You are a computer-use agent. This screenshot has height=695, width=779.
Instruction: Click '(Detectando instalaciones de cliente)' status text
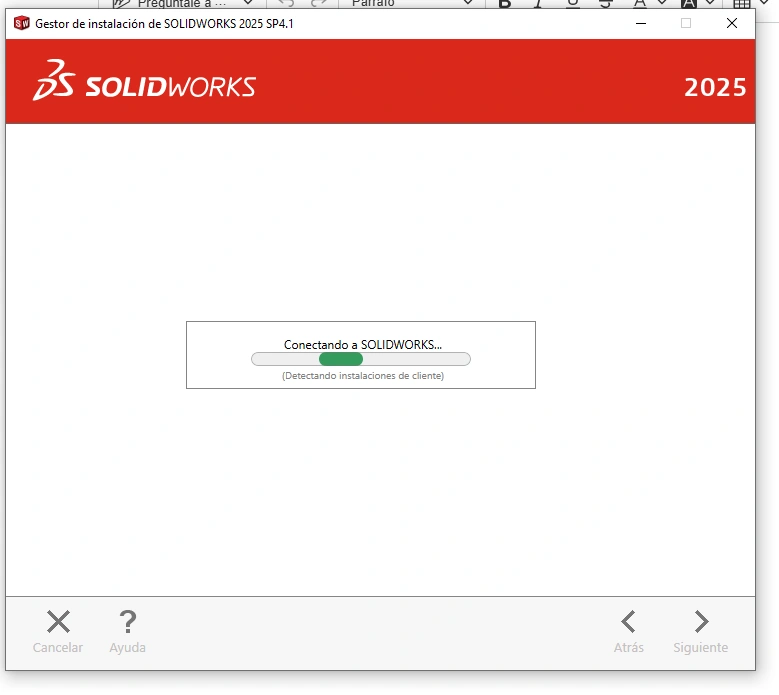pos(363,376)
